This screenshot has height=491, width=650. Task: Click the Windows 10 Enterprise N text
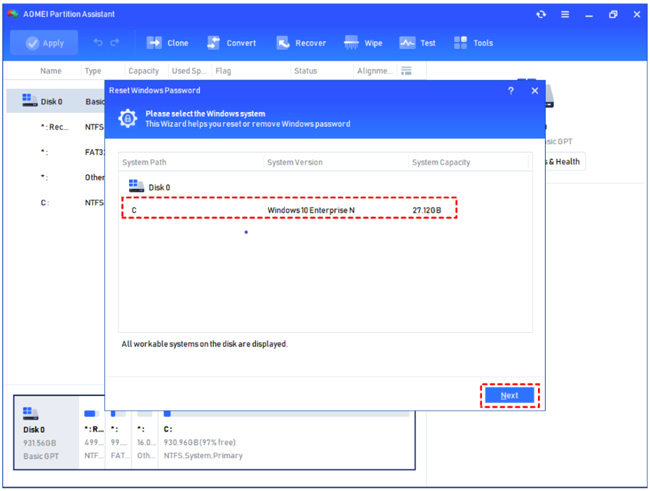coord(311,210)
